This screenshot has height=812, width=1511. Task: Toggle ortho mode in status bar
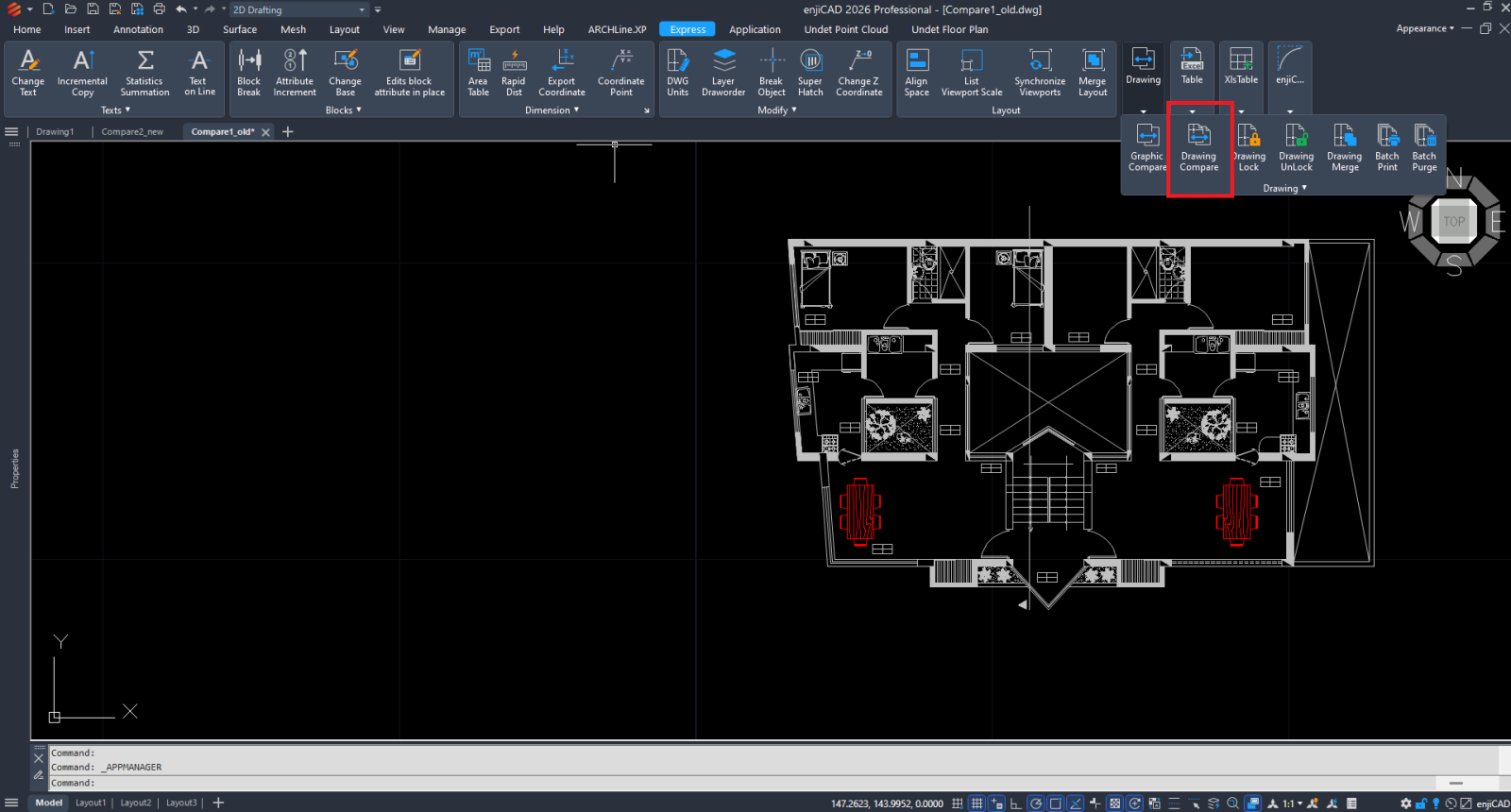[1015, 804]
